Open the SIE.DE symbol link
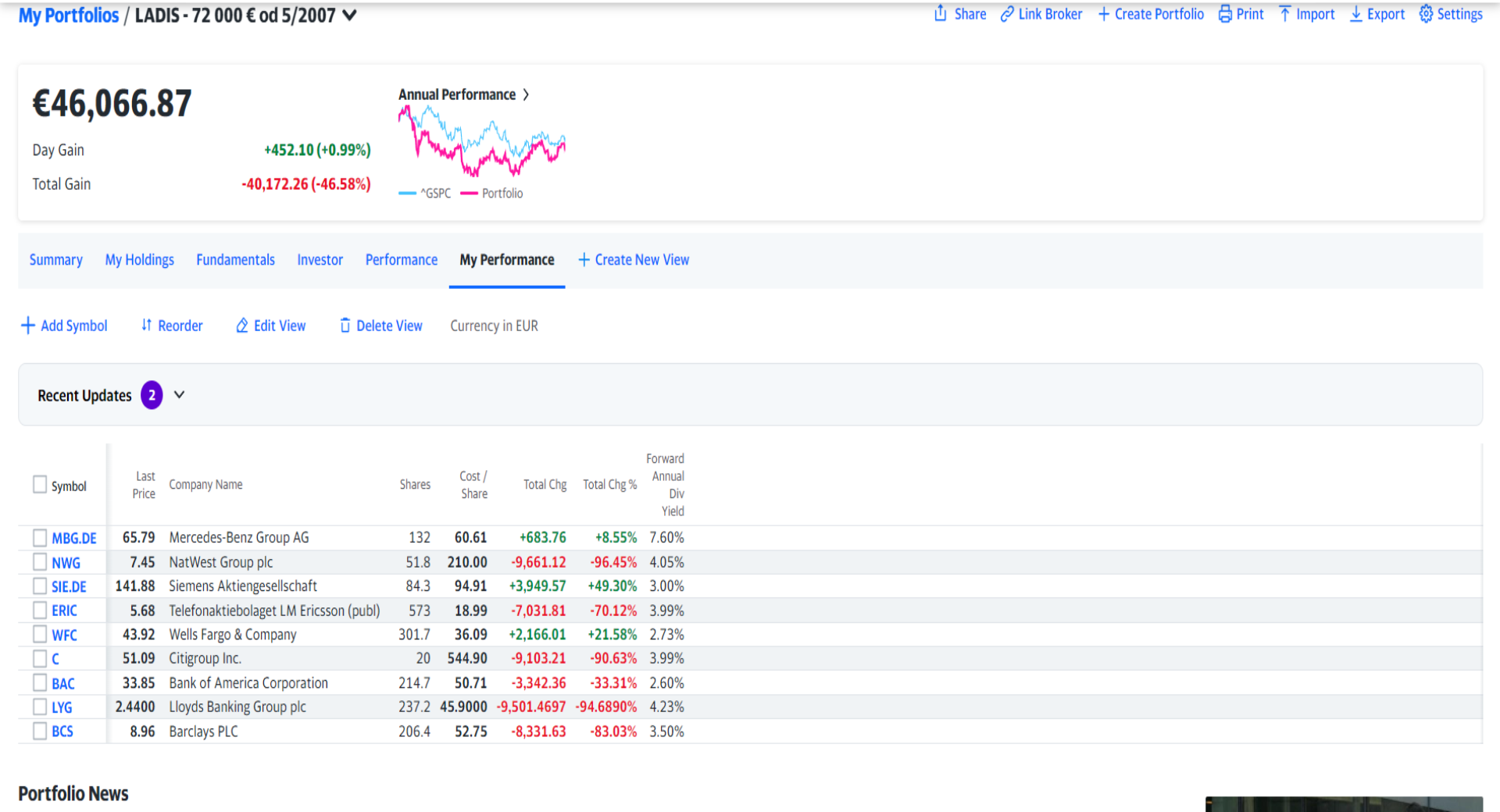Screen dimensions: 1500x812 (69, 586)
